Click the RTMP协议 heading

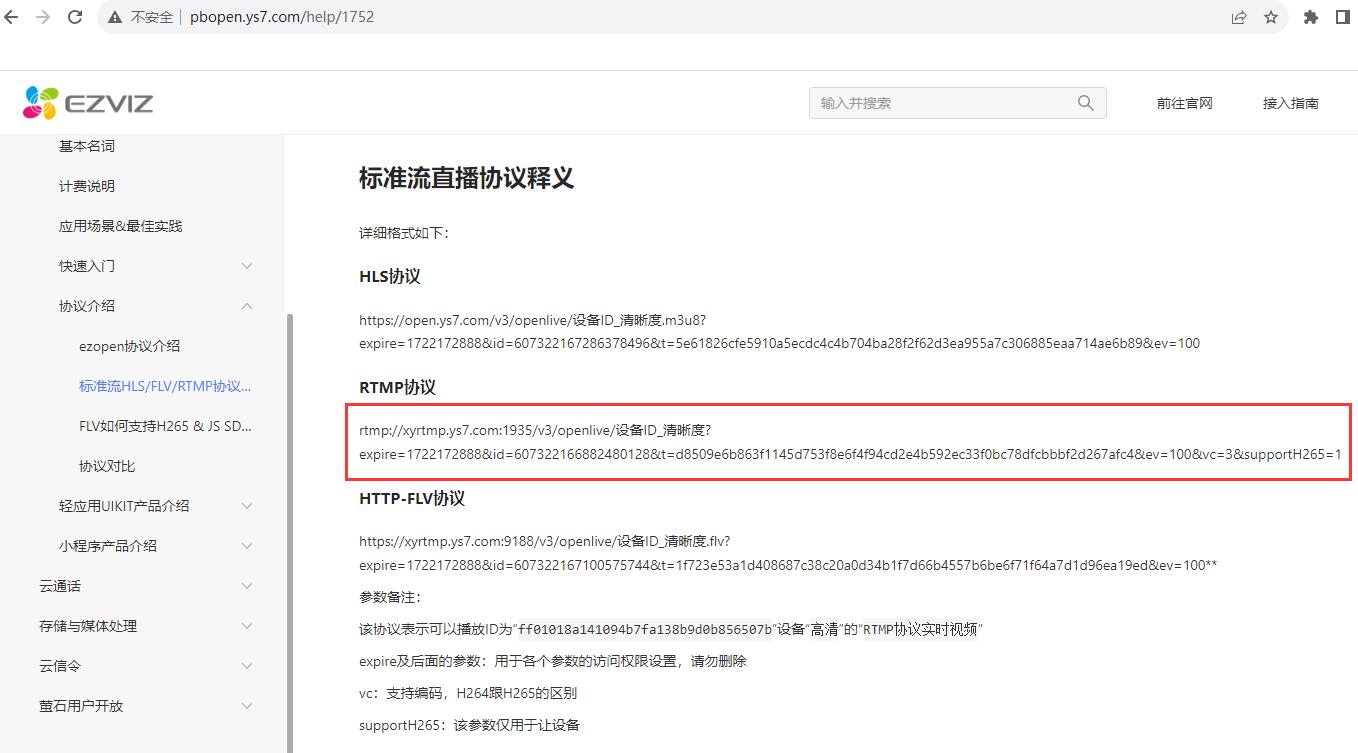tap(398, 388)
